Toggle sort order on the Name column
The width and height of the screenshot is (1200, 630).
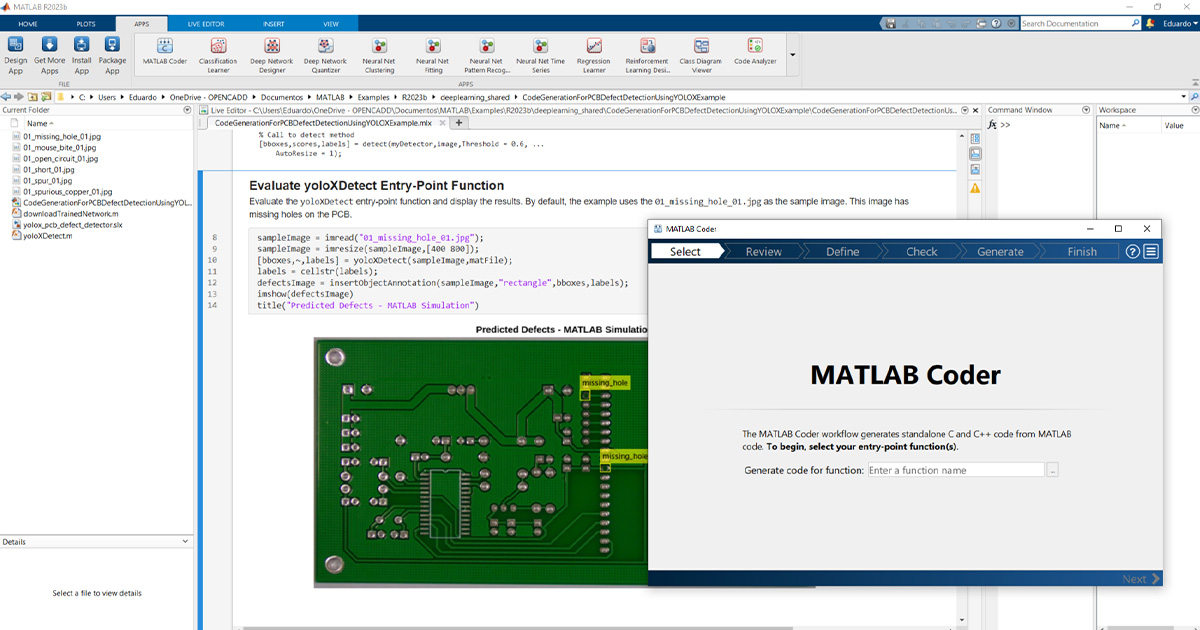[x=38, y=123]
